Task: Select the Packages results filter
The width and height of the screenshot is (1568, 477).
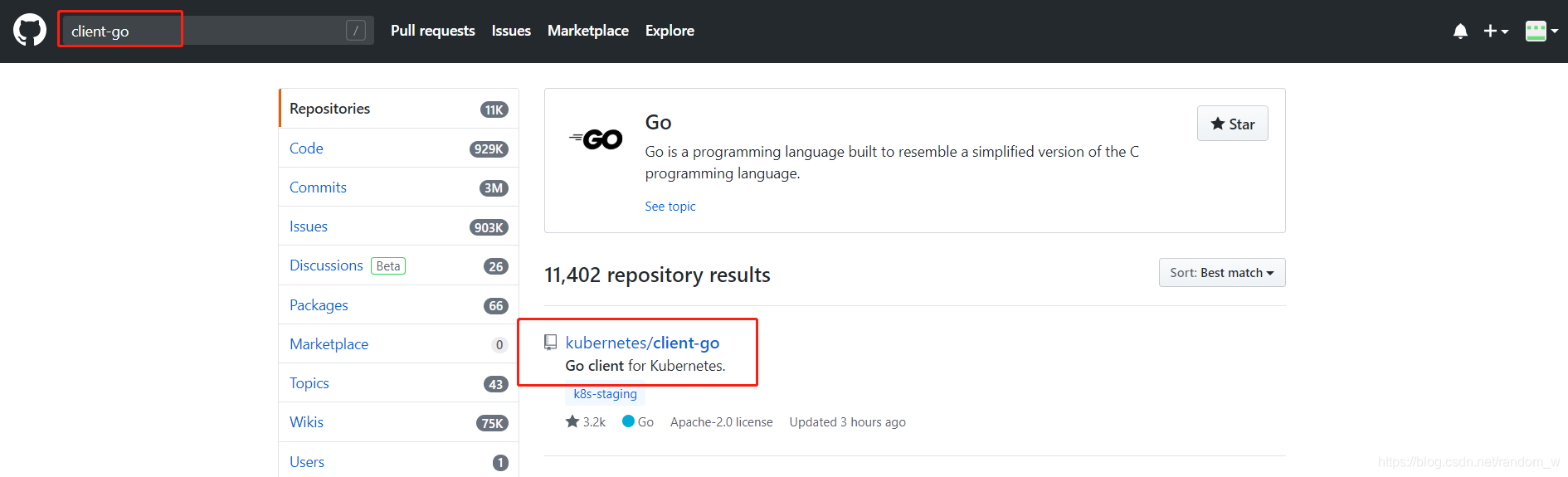Action: [x=399, y=305]
